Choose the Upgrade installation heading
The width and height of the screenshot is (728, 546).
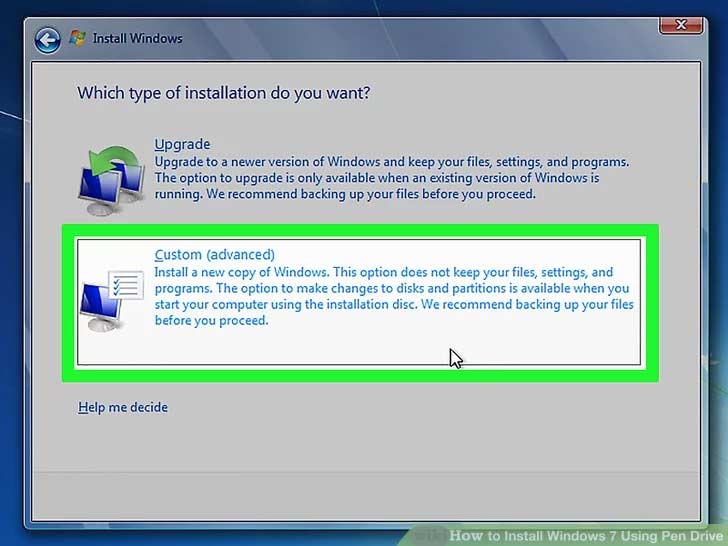coord(182,144)
